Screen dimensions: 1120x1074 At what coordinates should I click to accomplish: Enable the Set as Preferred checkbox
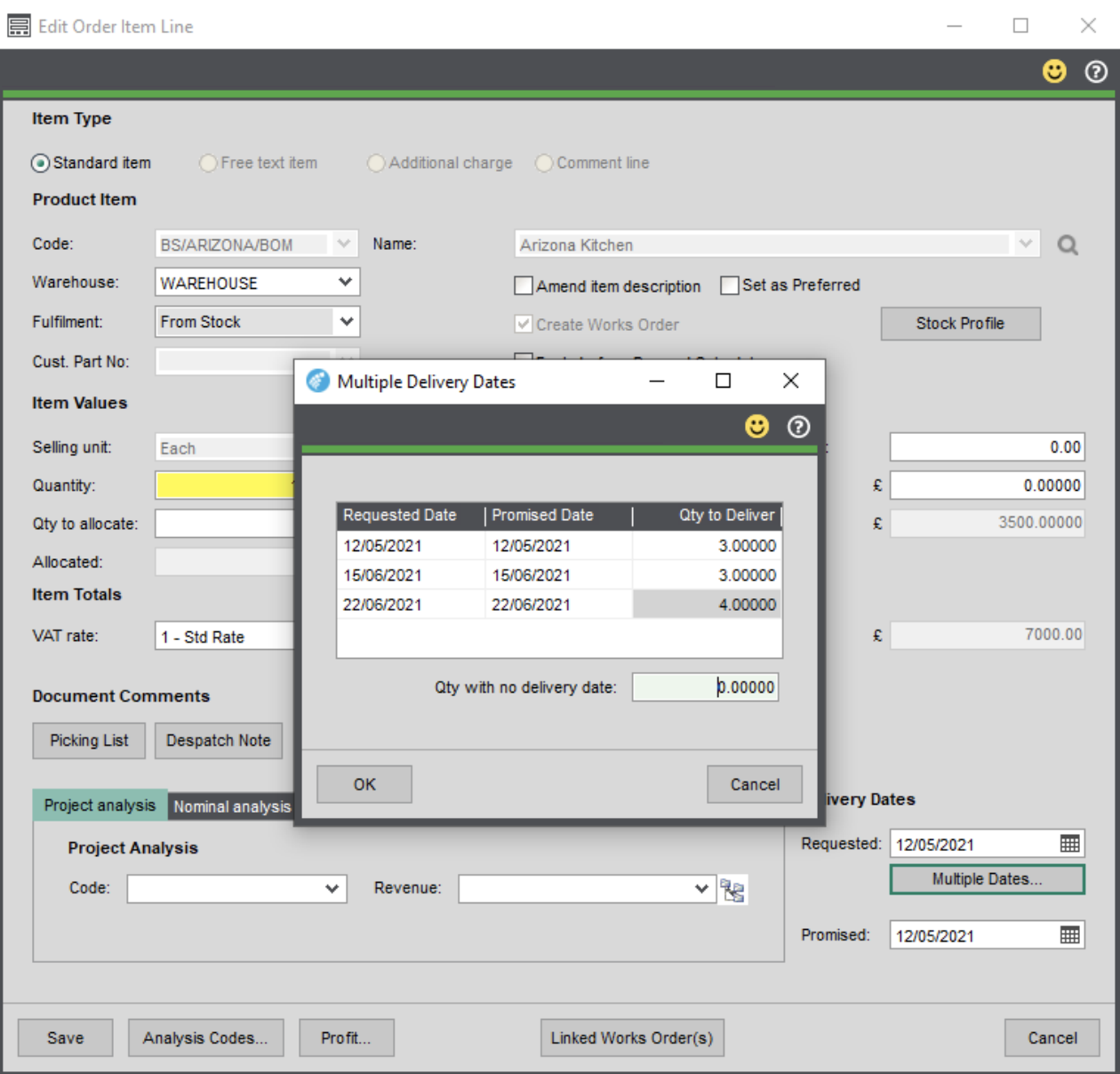click(x=730, y=285)
